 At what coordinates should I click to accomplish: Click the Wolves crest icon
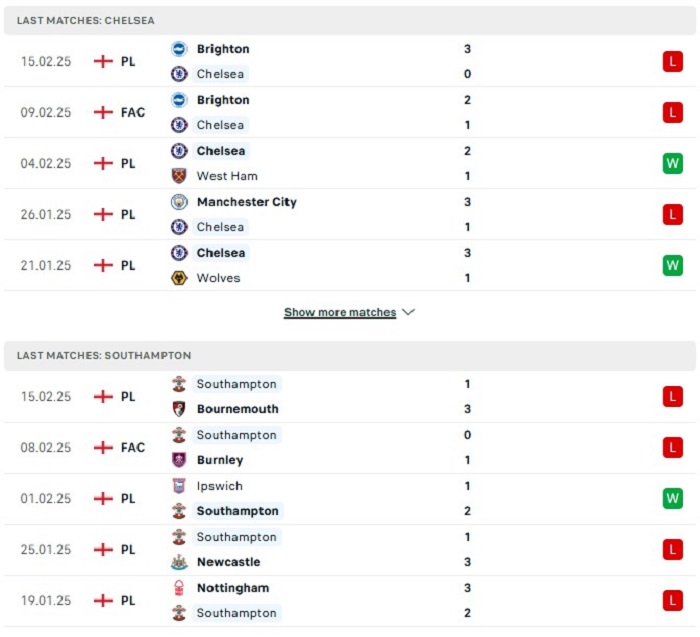coord(179,278)
